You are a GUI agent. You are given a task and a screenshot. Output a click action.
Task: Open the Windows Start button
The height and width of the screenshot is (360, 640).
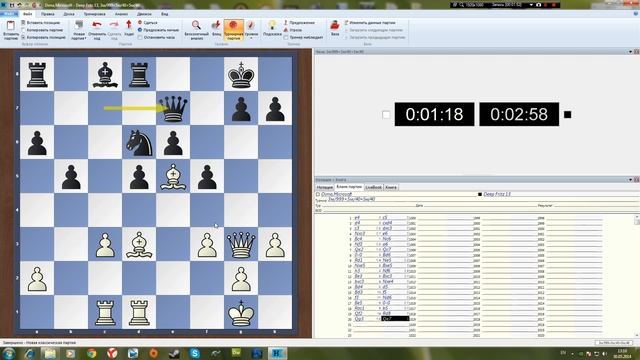tap(9, 353)
